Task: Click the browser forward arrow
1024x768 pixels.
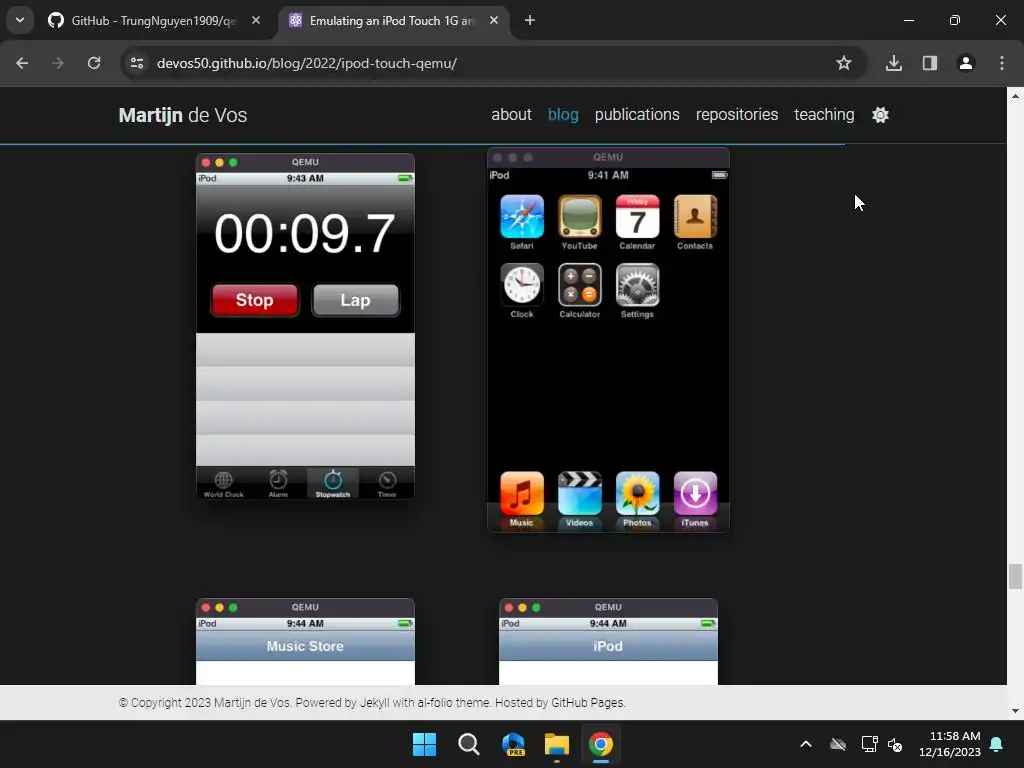Action: pos(58,63)
